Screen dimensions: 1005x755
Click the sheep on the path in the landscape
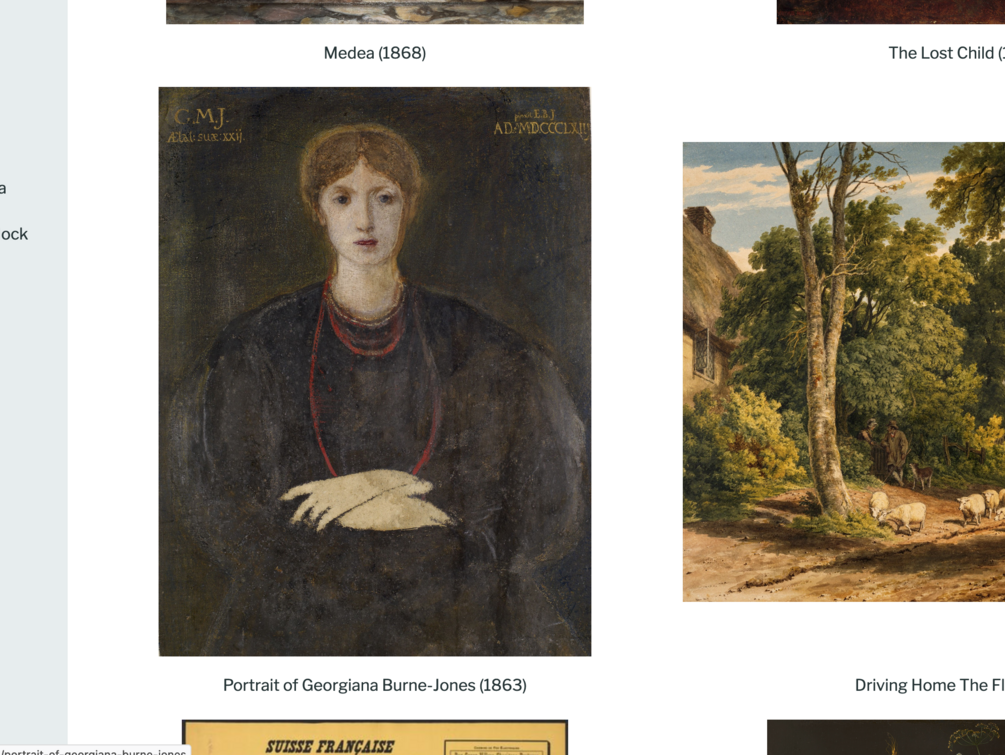coord(902,514)
